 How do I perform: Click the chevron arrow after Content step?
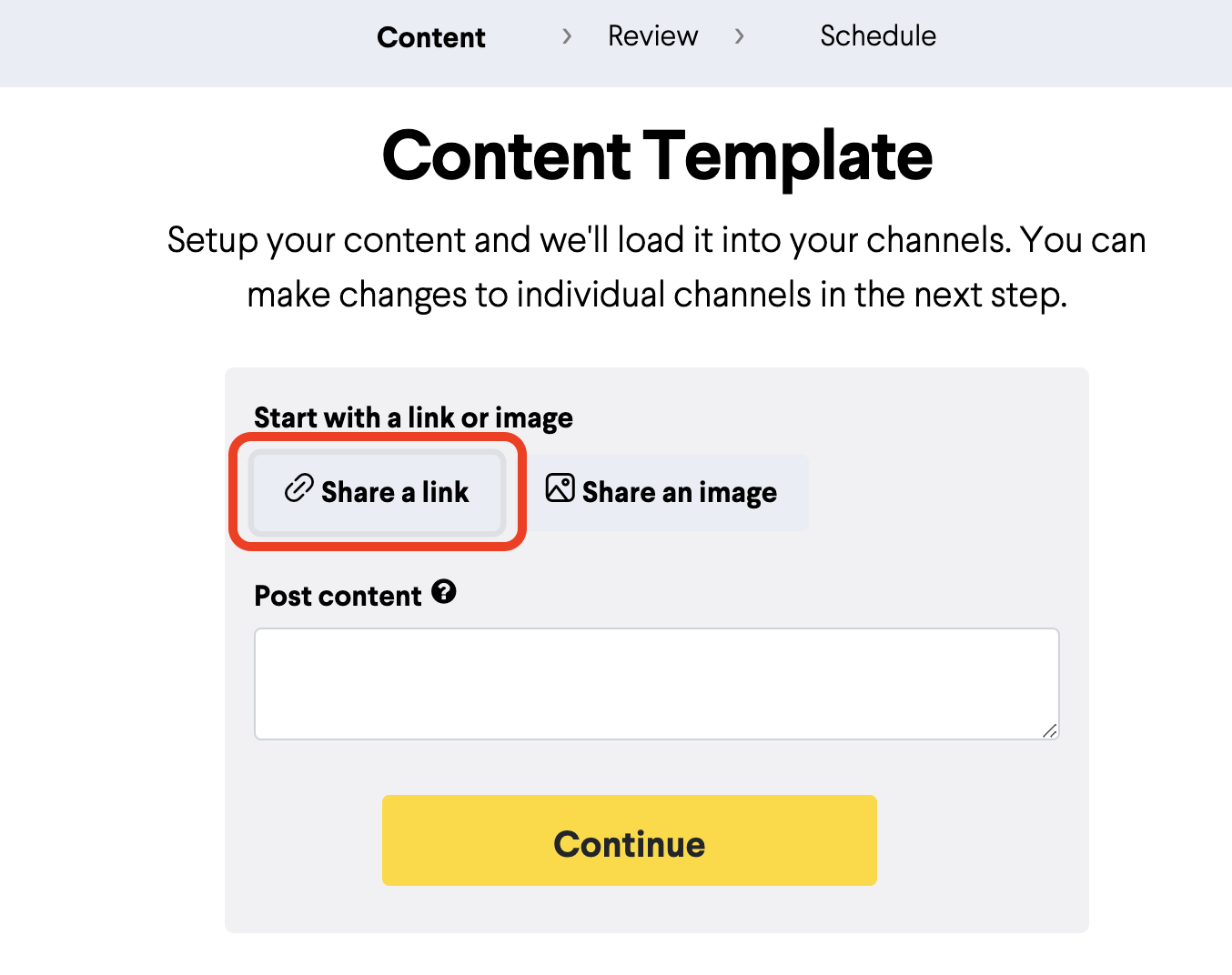[567, 36]
